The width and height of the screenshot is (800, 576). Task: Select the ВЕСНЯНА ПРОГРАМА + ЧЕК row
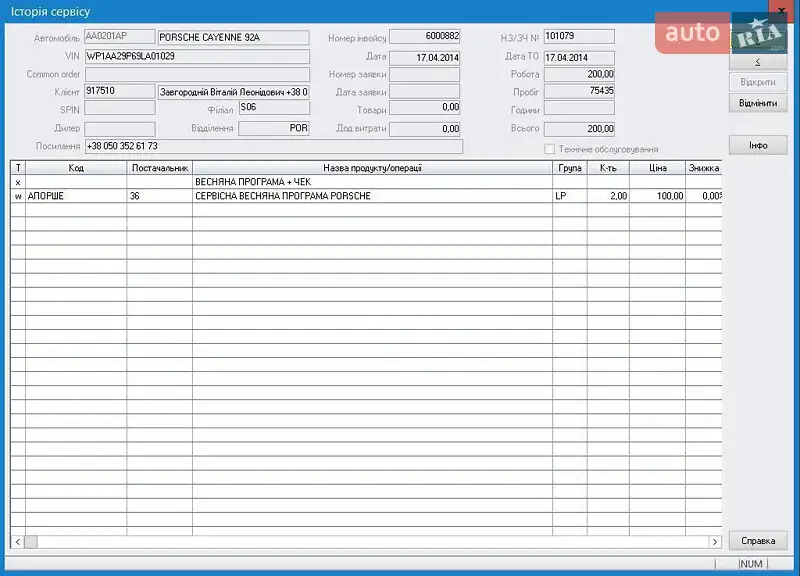click(372, 183)
